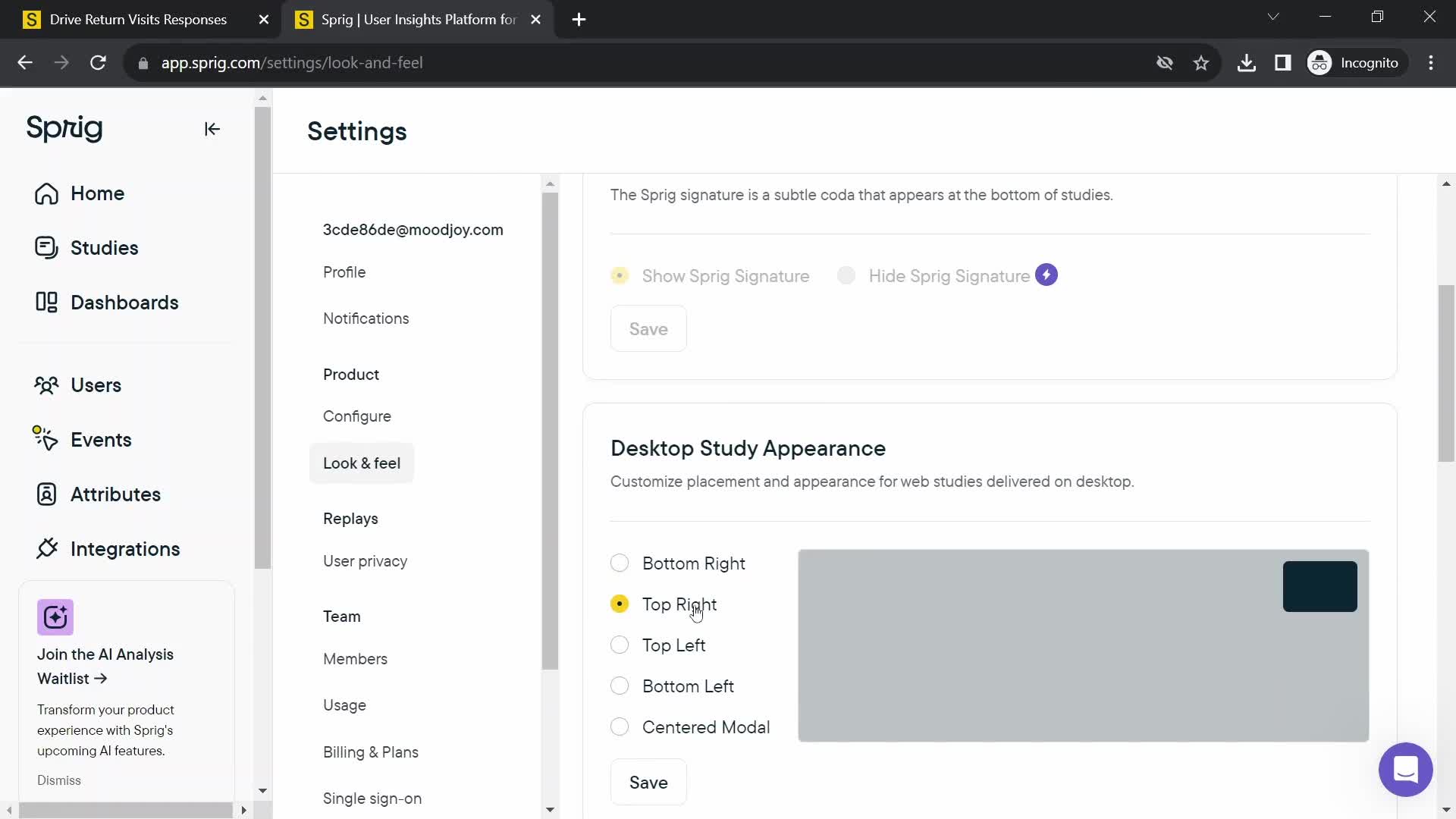Screen dimensions: 1456x819
Task: Reload the current page
Action: tap(98, 63)
